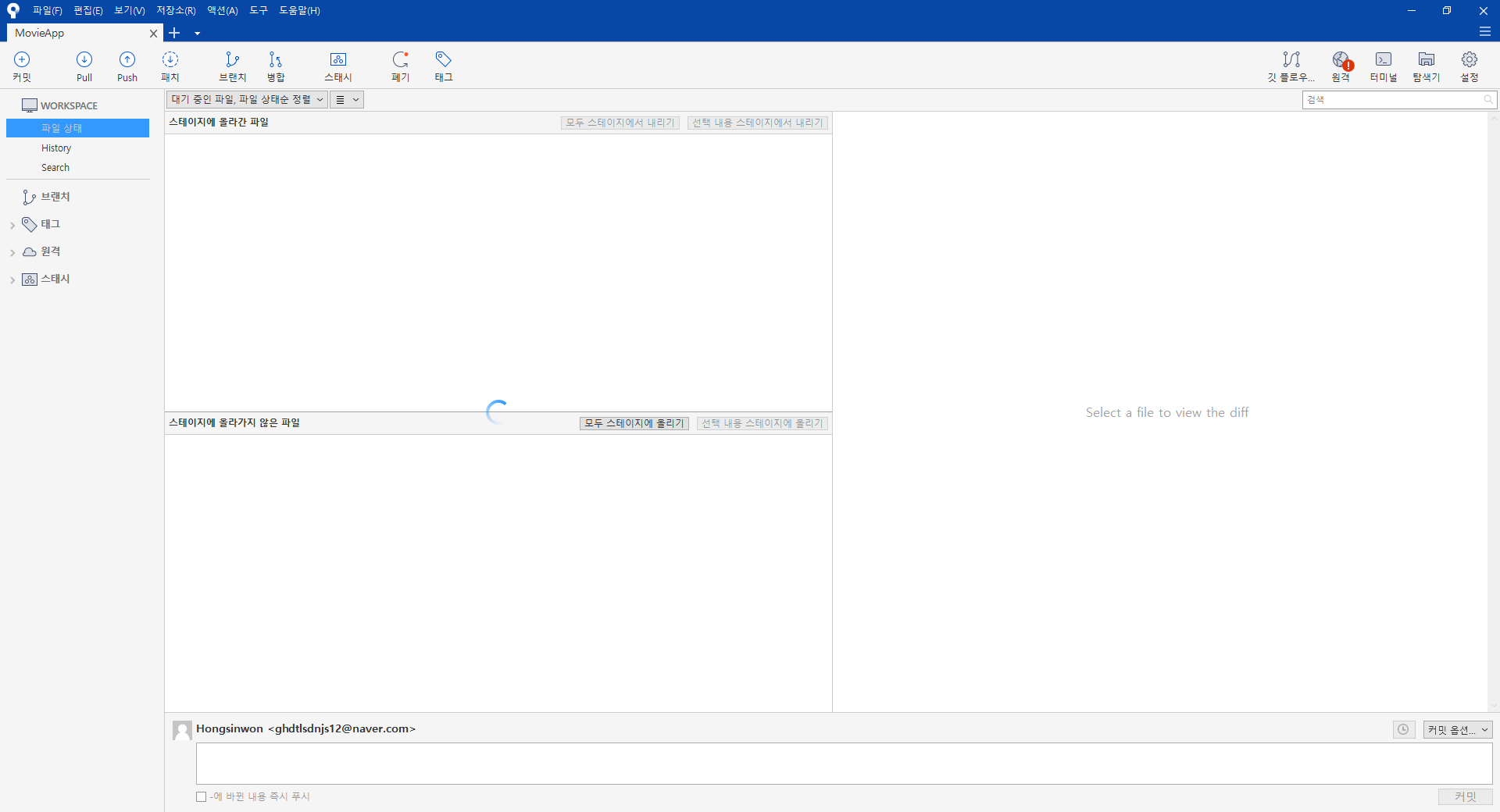This screenshot has width=1500, height=812.
Task: Click the 스태시 (Stash) toolbar icon
Action: pyautogui.click(x=338, y=66)
